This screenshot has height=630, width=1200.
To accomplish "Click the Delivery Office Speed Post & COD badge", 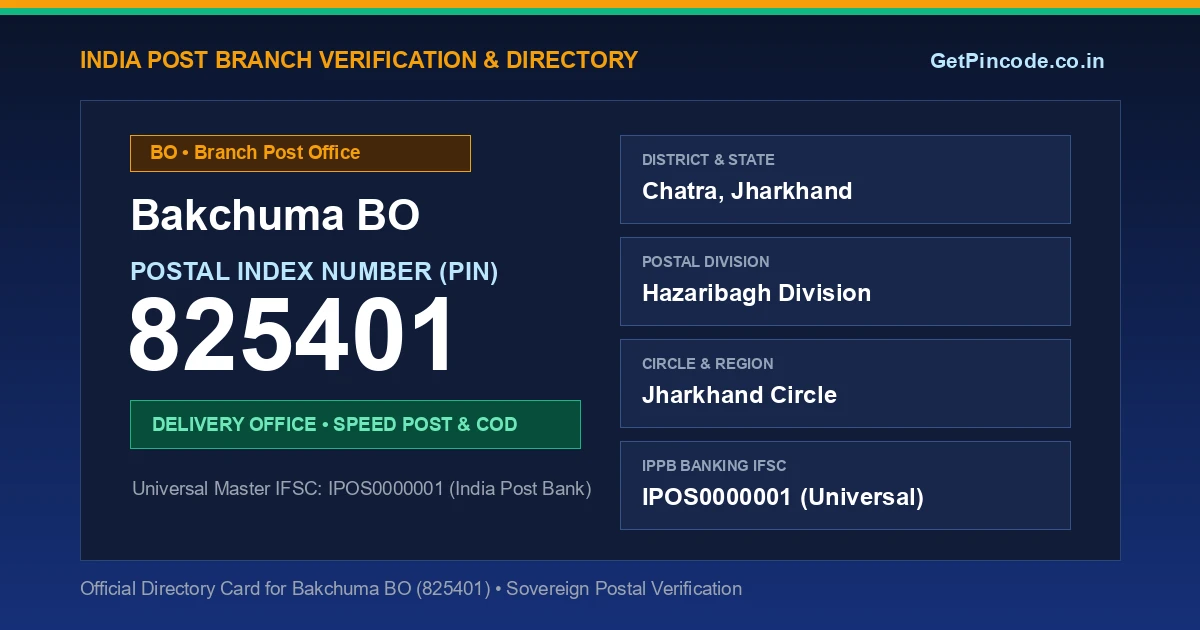I will click(355, 424).
